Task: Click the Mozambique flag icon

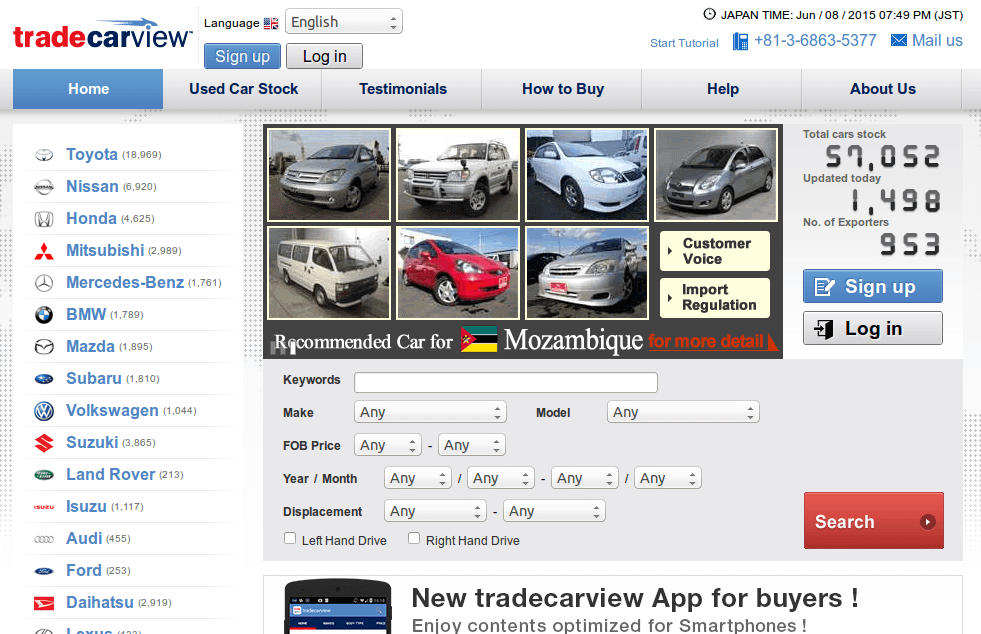Action: pos(479,340)
